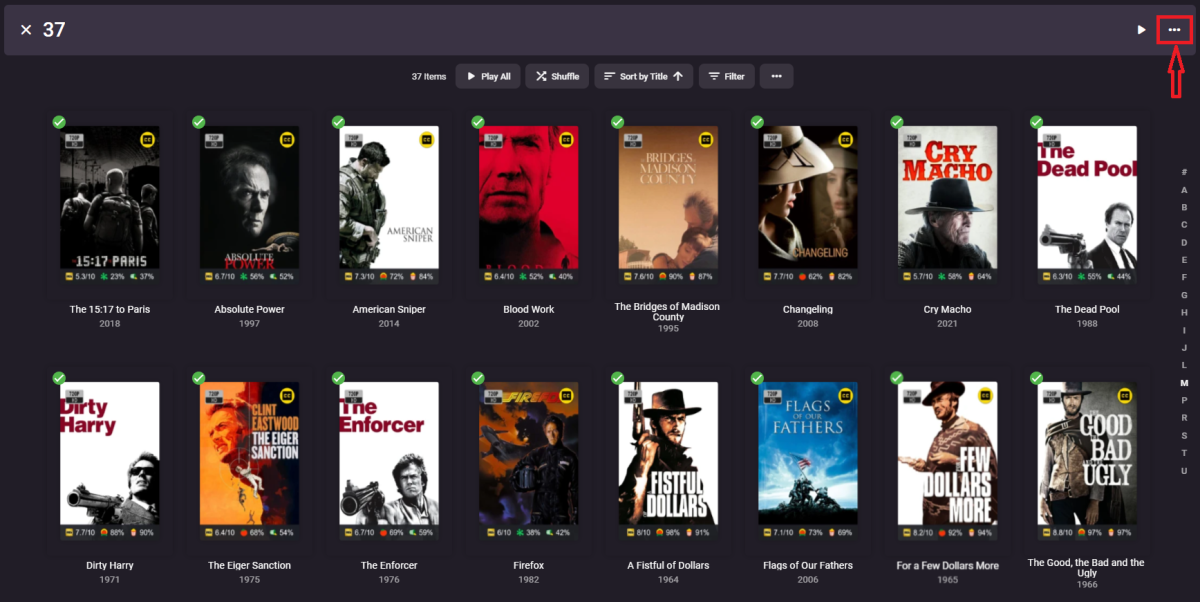Jump to letter U in index
Screen dimensions: 1200x602
[1184, 470]
